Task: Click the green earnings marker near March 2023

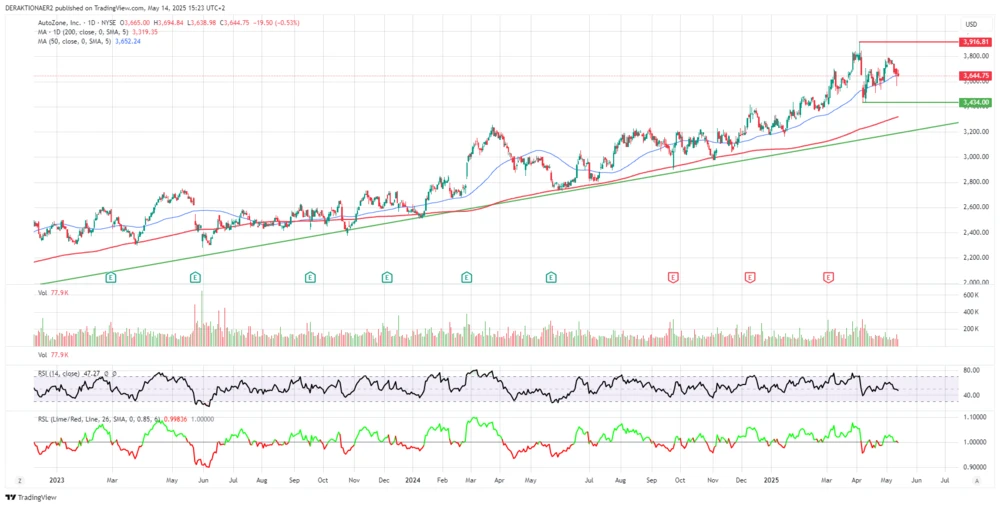Action: pyautogui.click(x=111, y=276)
